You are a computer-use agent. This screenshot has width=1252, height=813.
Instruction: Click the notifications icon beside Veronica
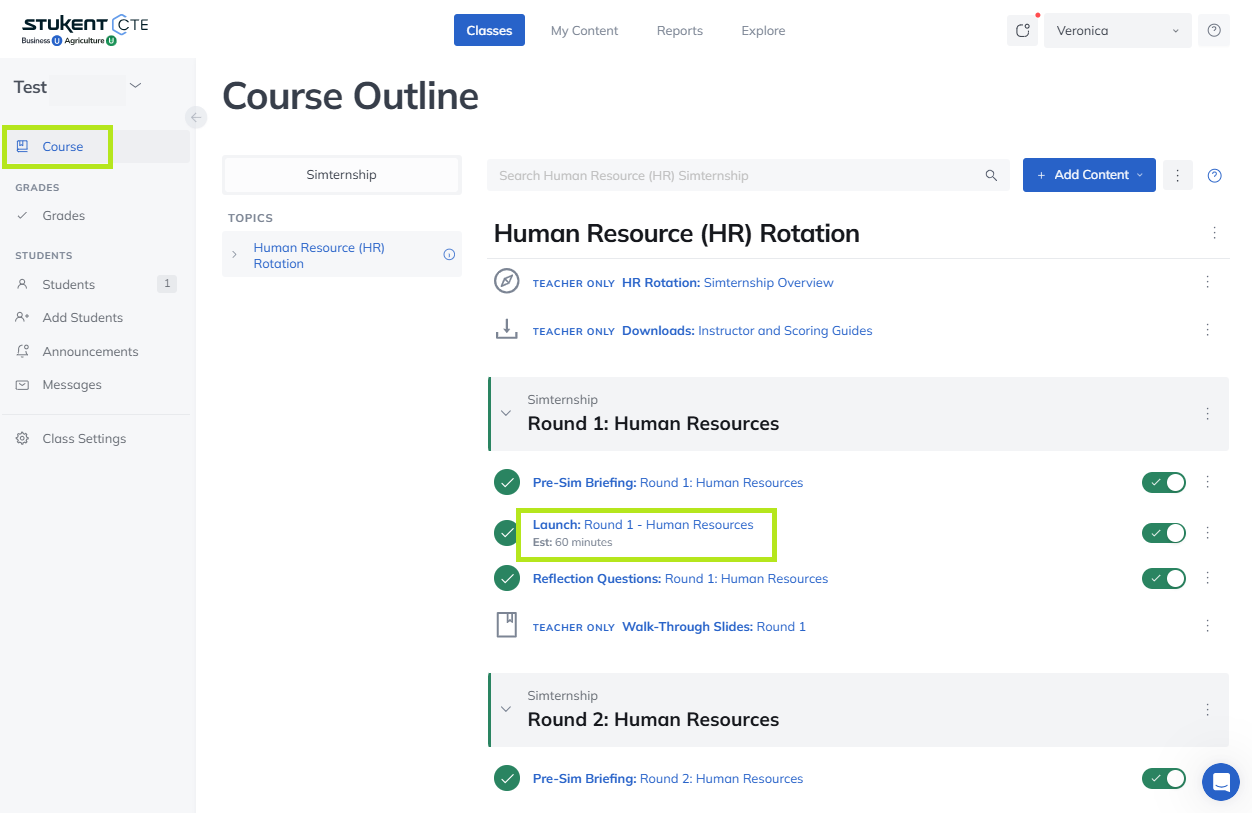point(1022,31)
